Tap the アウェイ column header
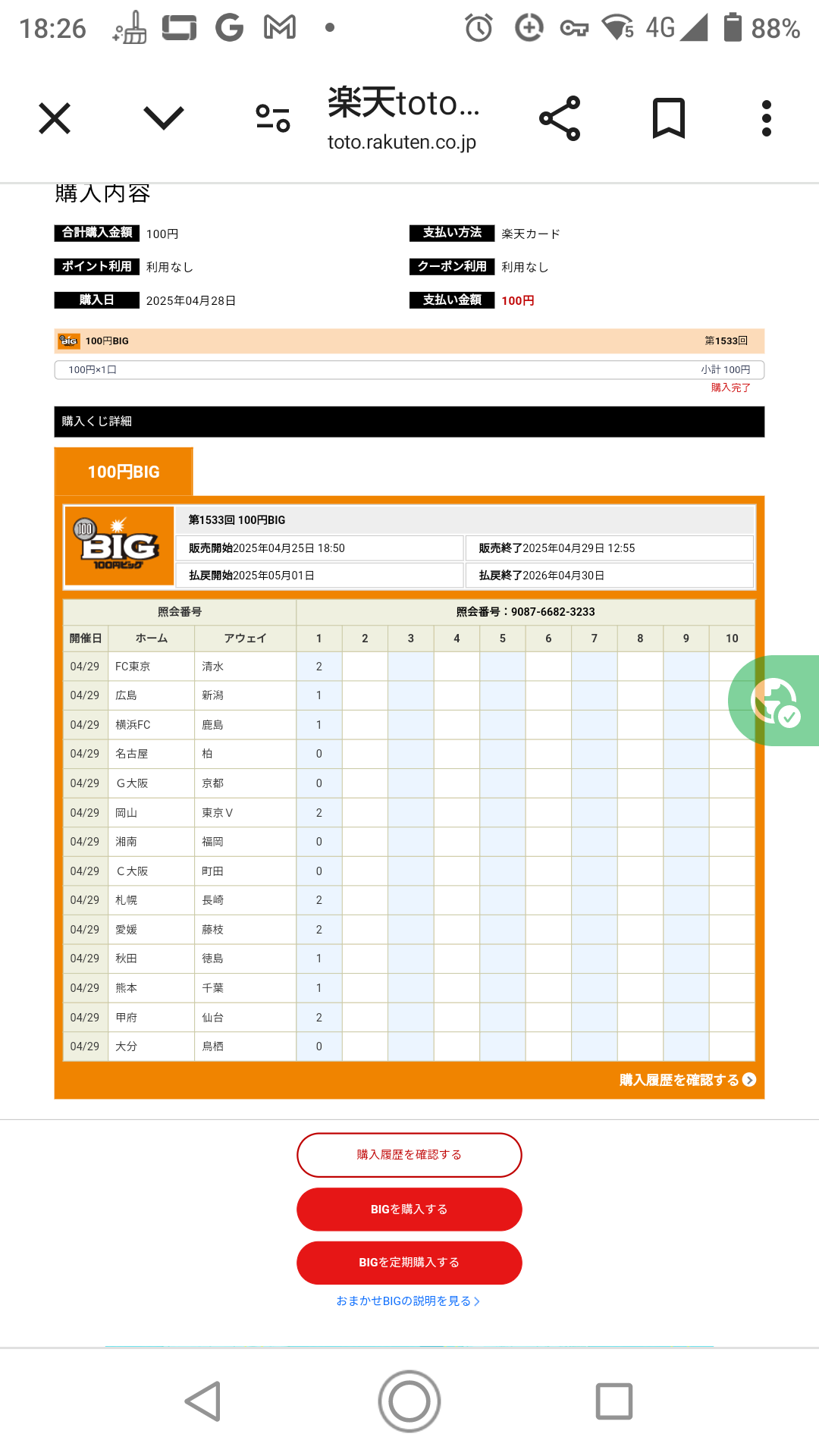This screenshot has width=819, height=1456. [245, 639]
